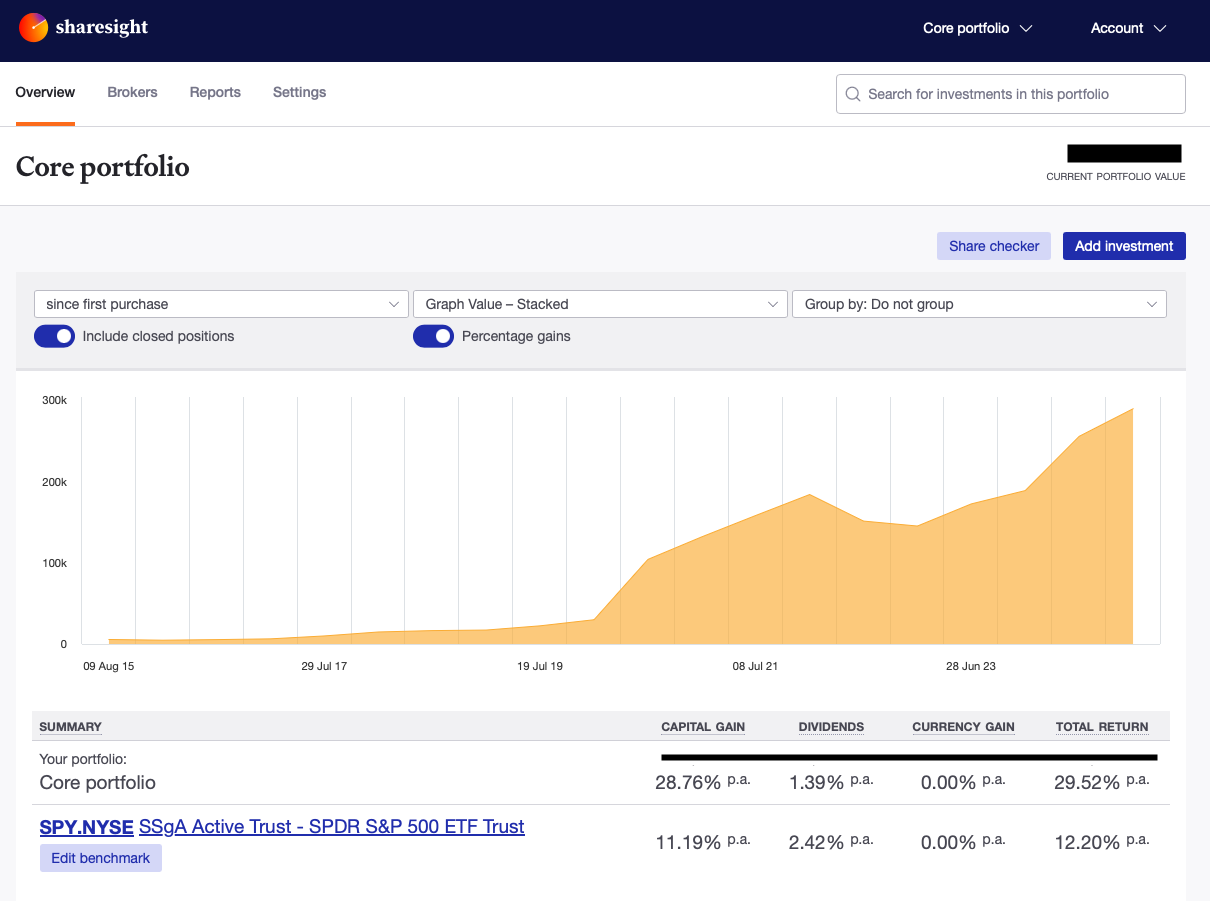Open the Graph Value – Stacked dropdown
Screen dimensions: 1210x901
click(x=600, y=304)
